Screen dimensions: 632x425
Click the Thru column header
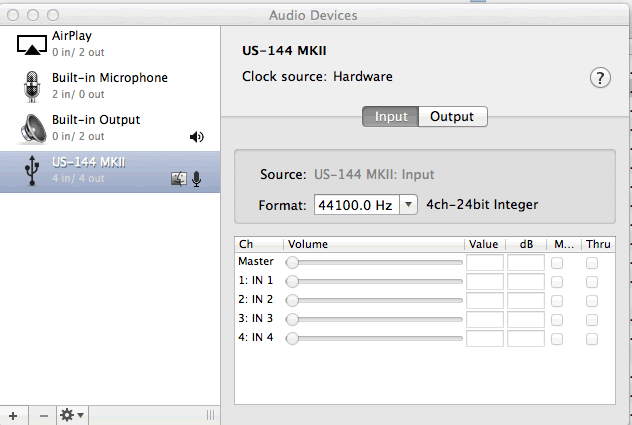(598, 244)
